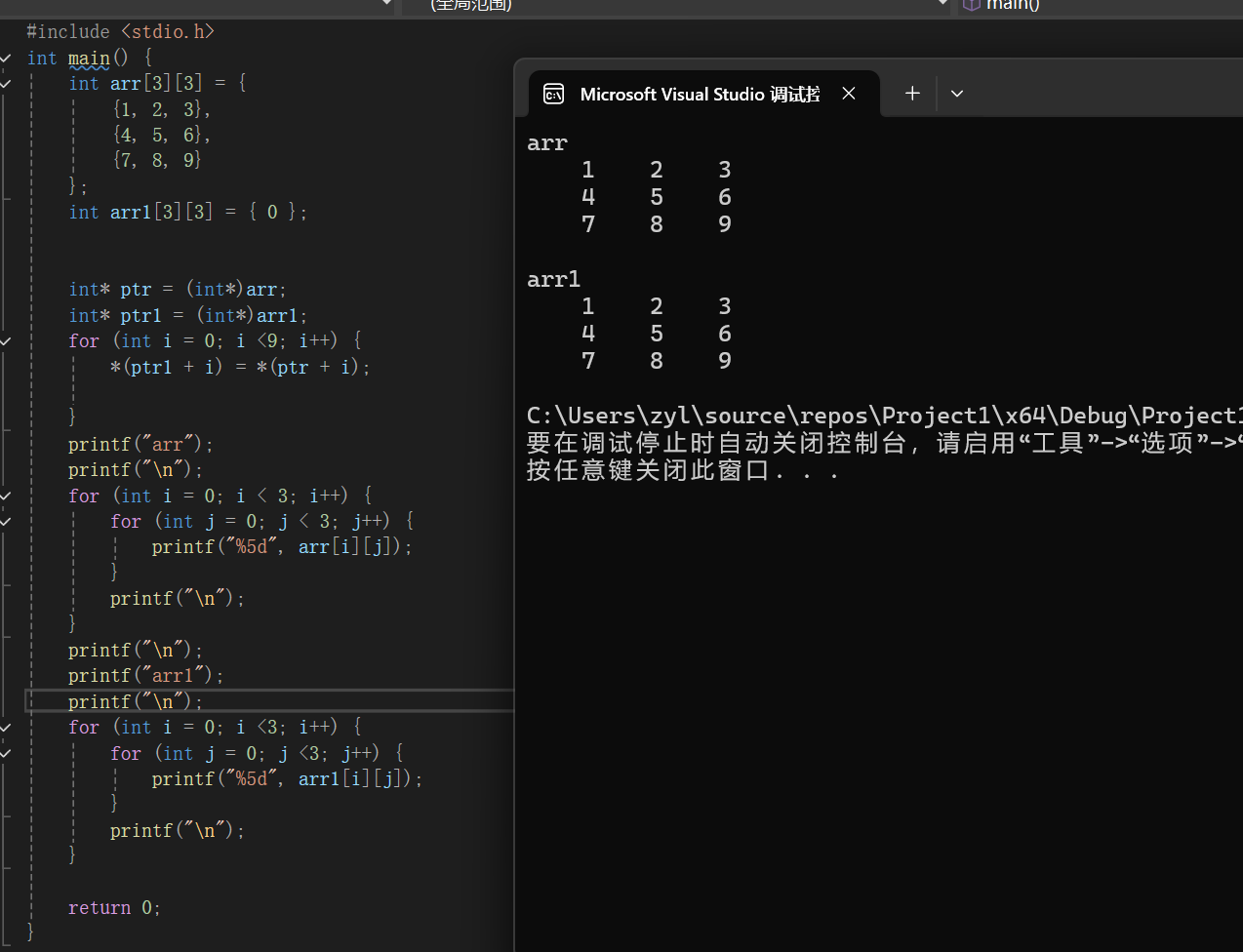
Task: Click the {1, 2, 3}, initializer row
Action: pyautogui.click(x=161, y=109)
